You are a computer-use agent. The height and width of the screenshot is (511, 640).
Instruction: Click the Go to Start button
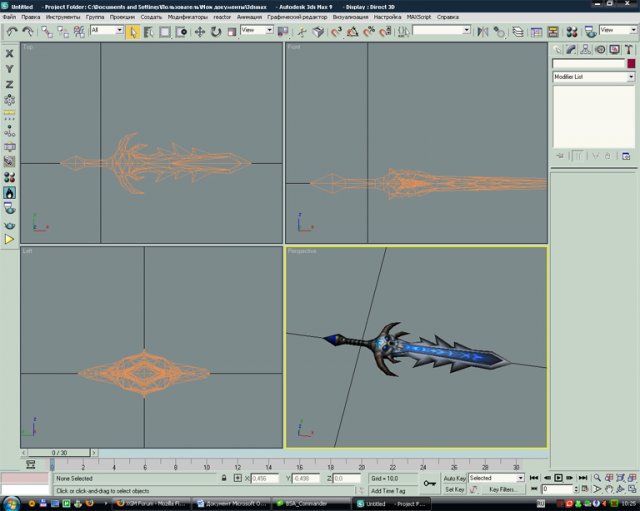533,478
